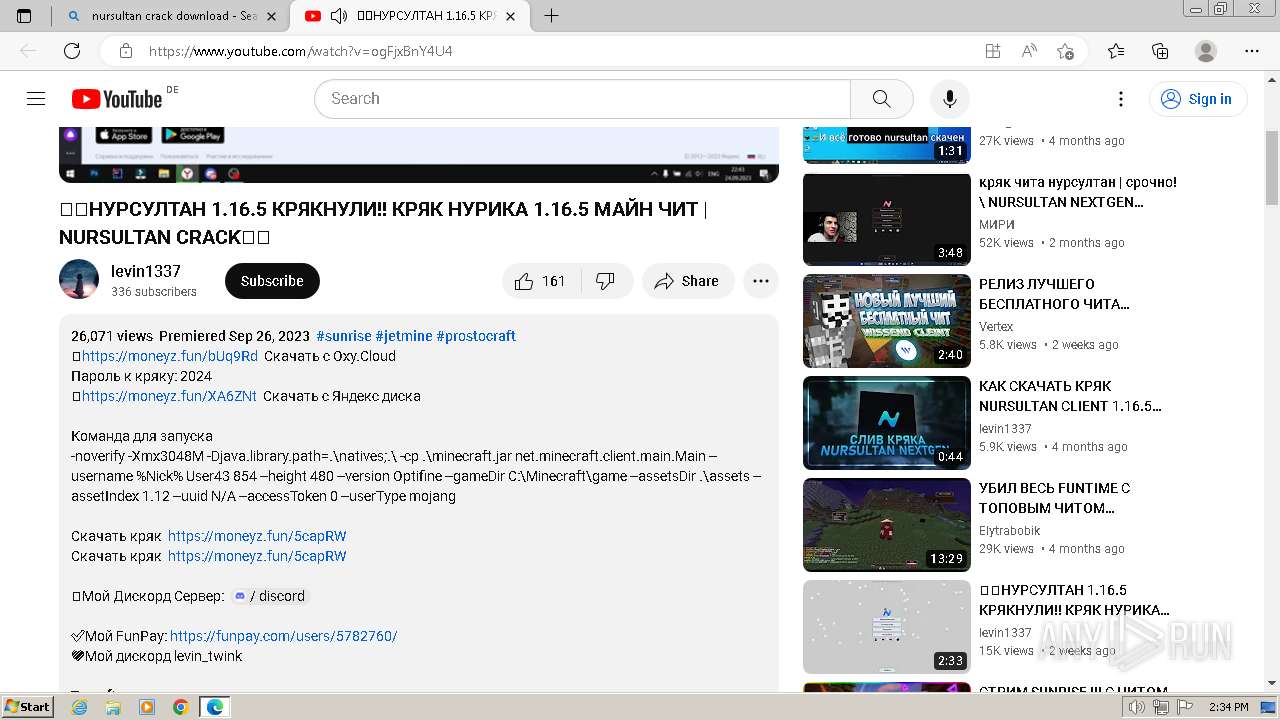Open Edge profile avatar
Image resolution: width=1280 pixels, height=720 pixels.
pos(1206,51)
